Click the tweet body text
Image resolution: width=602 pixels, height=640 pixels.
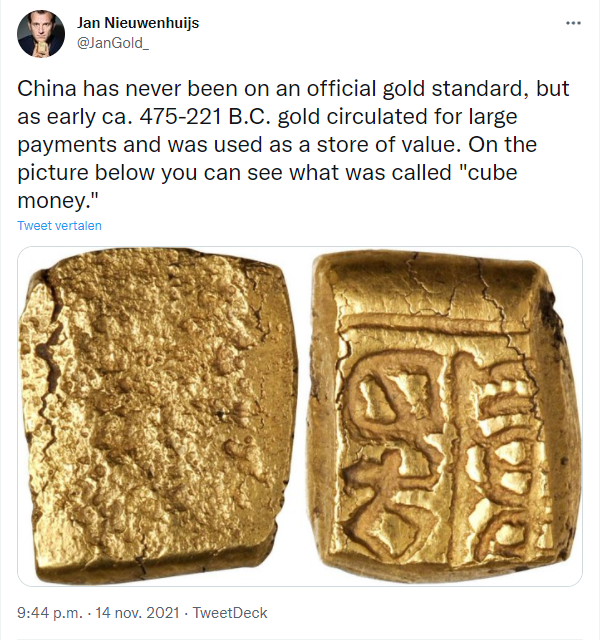tap(293, 144)
